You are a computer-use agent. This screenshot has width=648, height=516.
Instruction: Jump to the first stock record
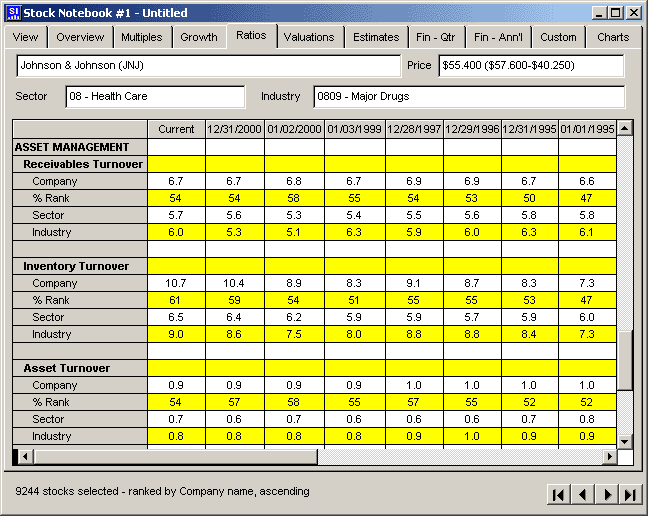558,494
